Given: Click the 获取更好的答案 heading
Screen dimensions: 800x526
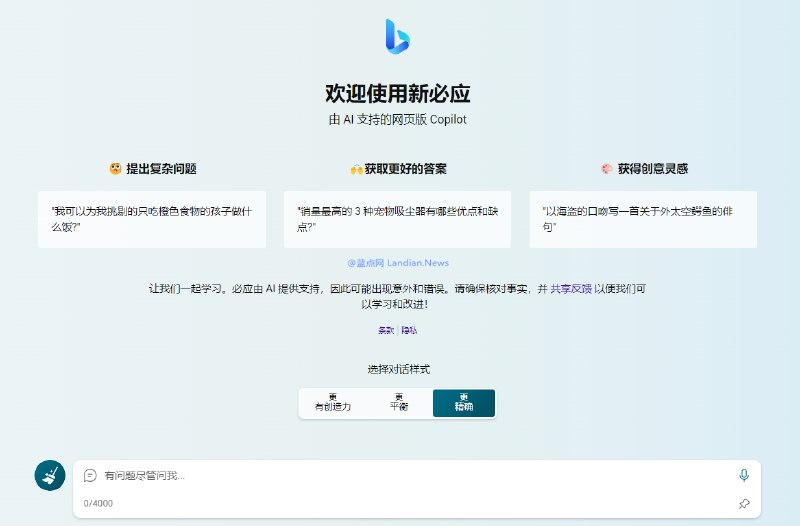Looking at the screenshot, I should pos(406,169).
